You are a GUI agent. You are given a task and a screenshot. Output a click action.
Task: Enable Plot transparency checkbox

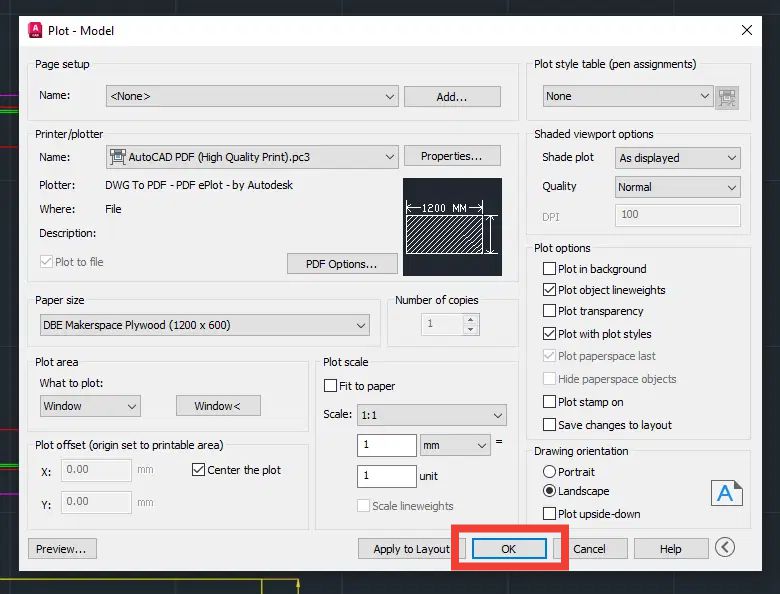[x=549, y=310]
